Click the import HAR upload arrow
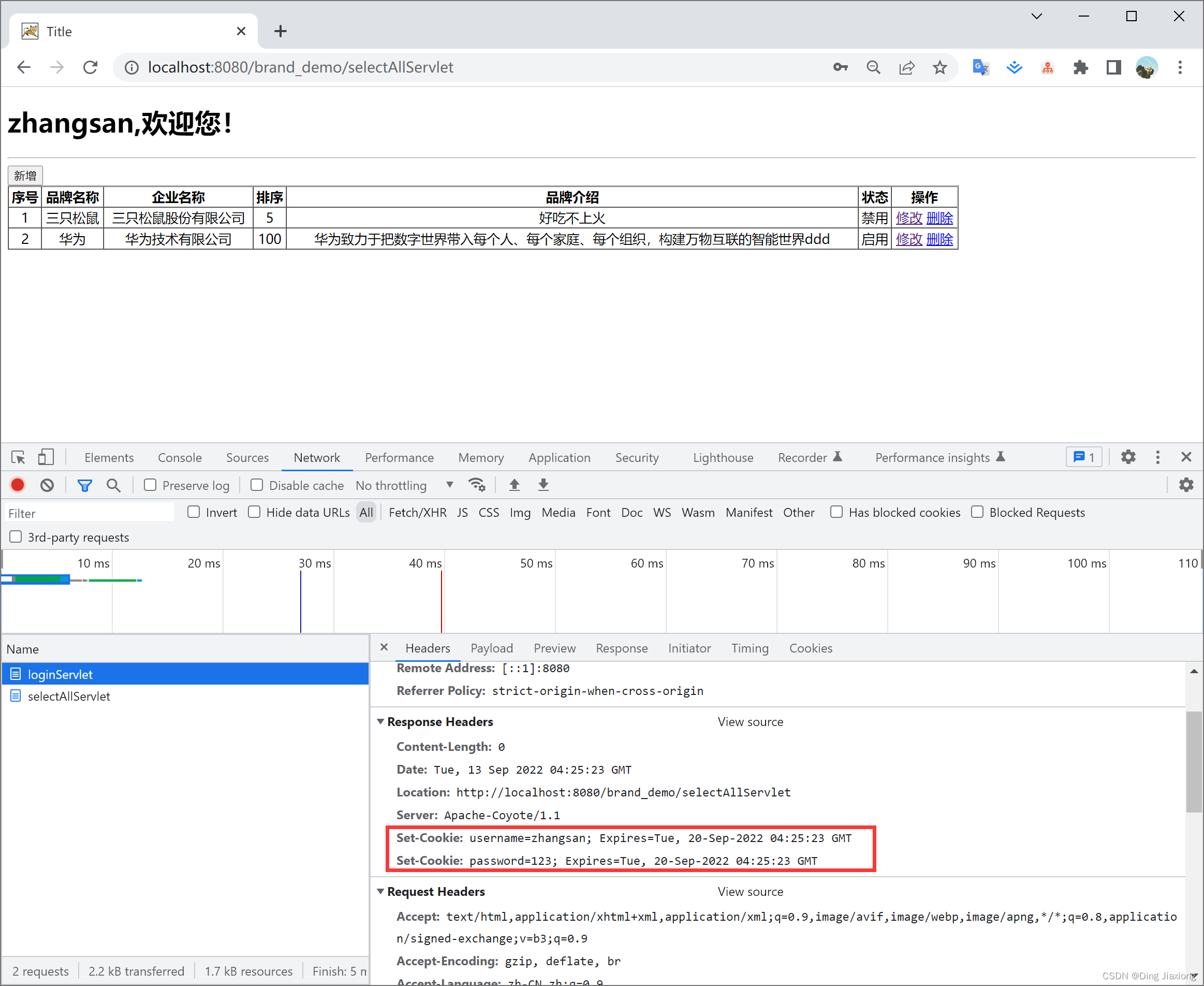This screenshot has width=1204, height=986. 515,485
